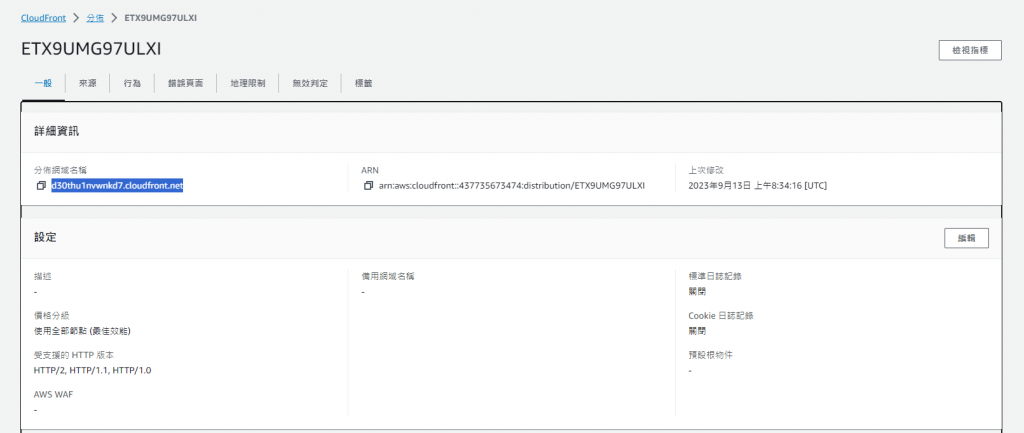1024x433 pixels.
Task: Select the 一般 tab
Action: click(43, 84)
